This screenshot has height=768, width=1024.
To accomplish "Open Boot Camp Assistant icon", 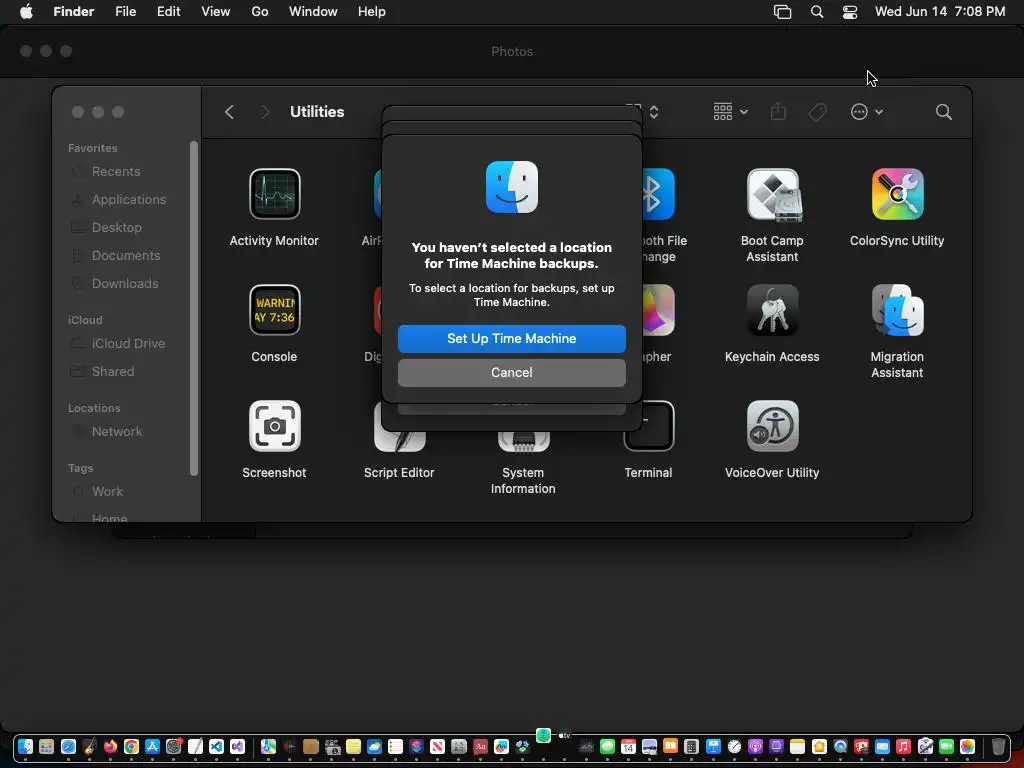I will 773,194.
